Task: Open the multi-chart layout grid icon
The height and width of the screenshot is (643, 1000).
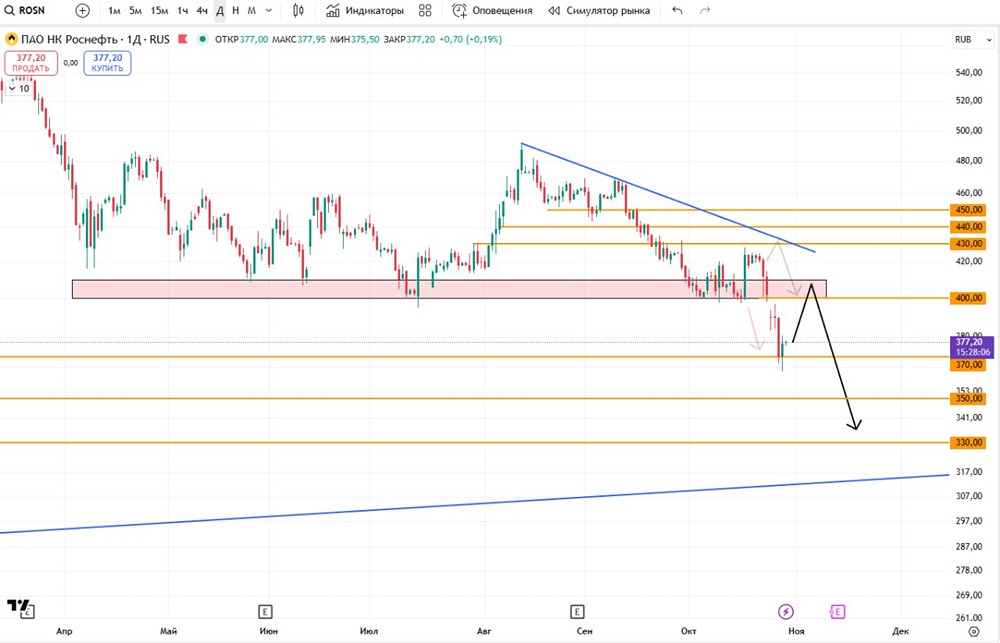Action: (425, 11)
